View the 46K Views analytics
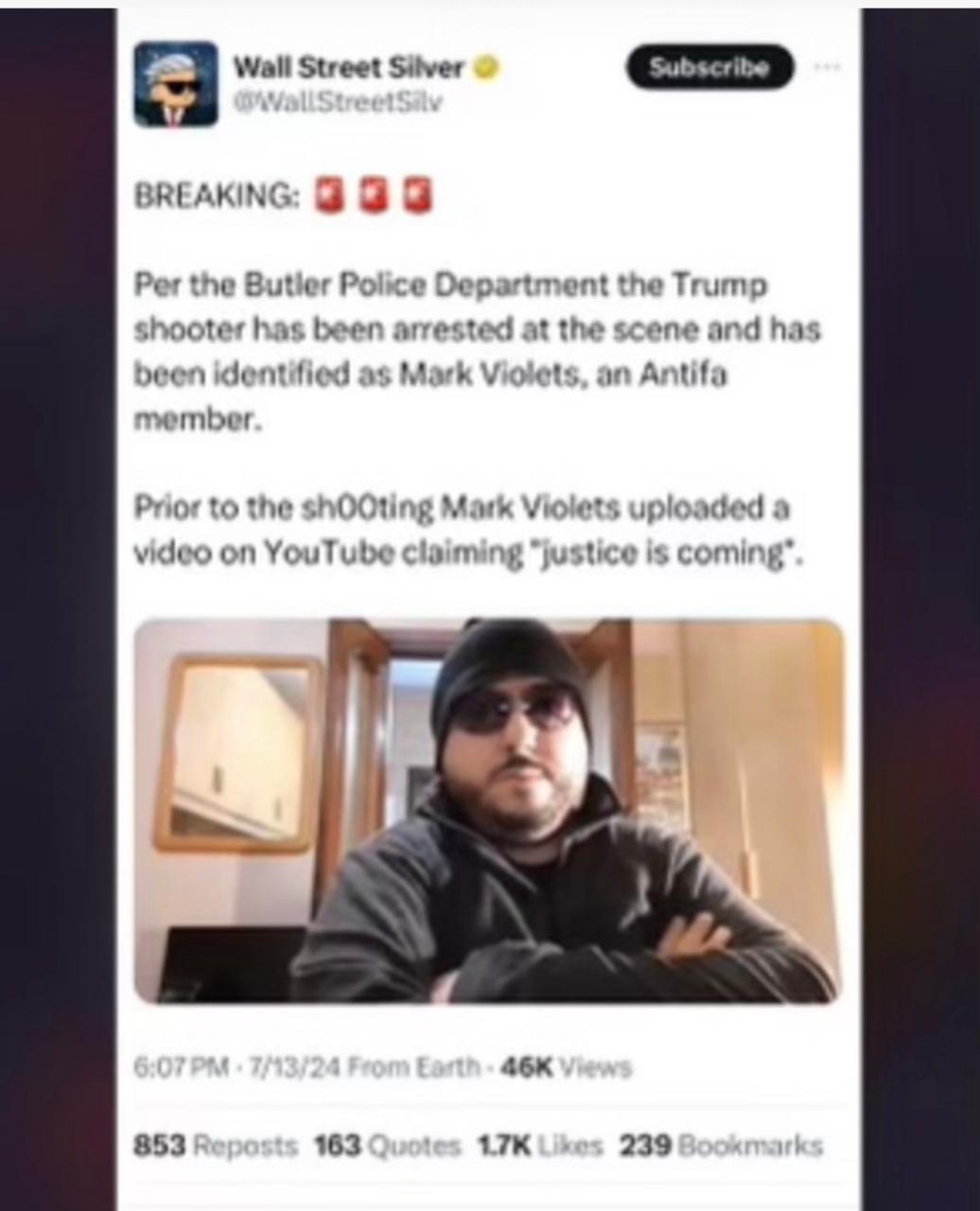Viewport: 980px width, 1211px height. pyautogui.click(x=564, y=1068)
